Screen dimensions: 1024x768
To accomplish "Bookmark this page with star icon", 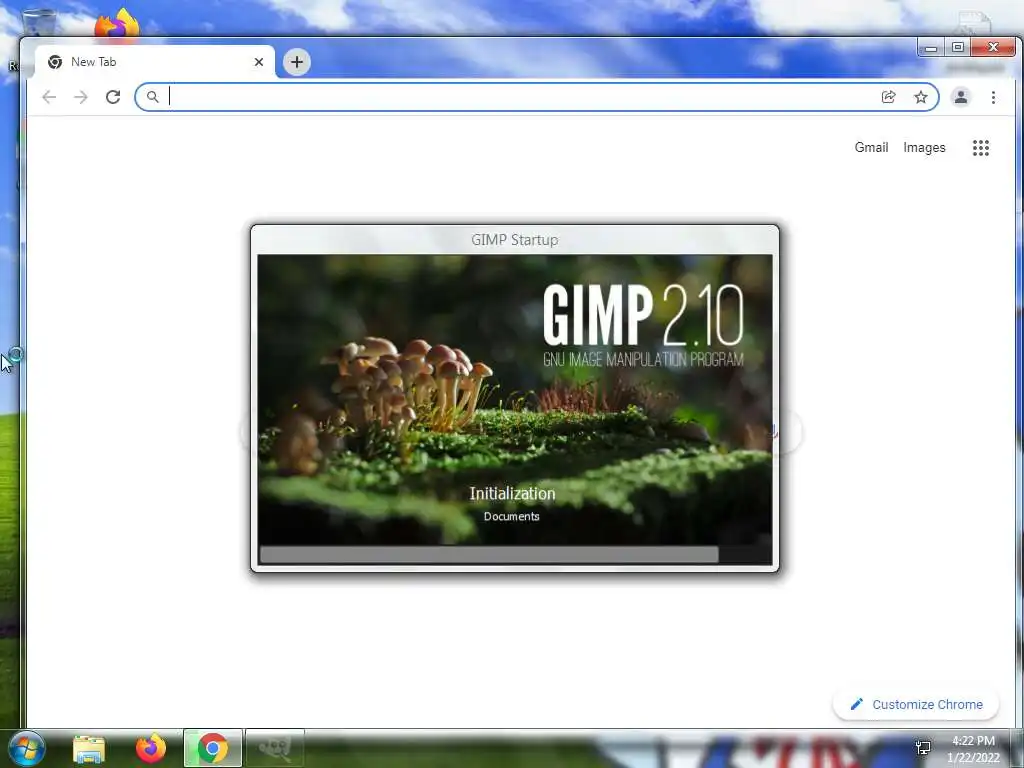I will pyautogui.click(x=921, y=97).
